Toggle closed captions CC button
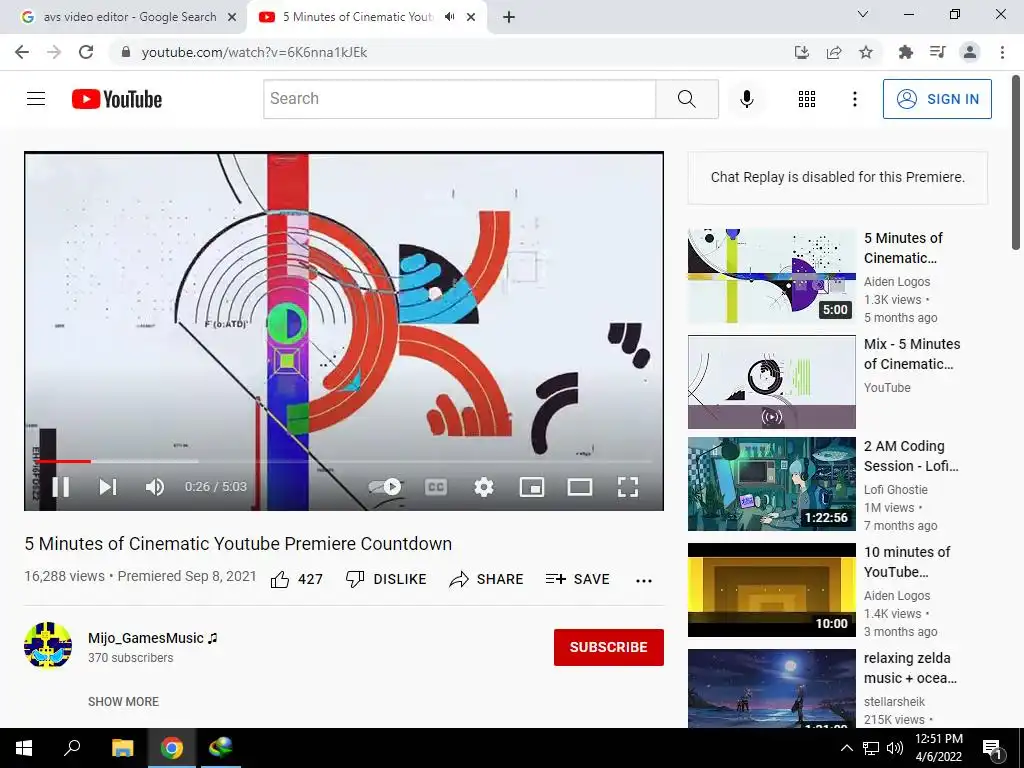Viewport: 1024px width, 768px height. (x=436, y=487)
